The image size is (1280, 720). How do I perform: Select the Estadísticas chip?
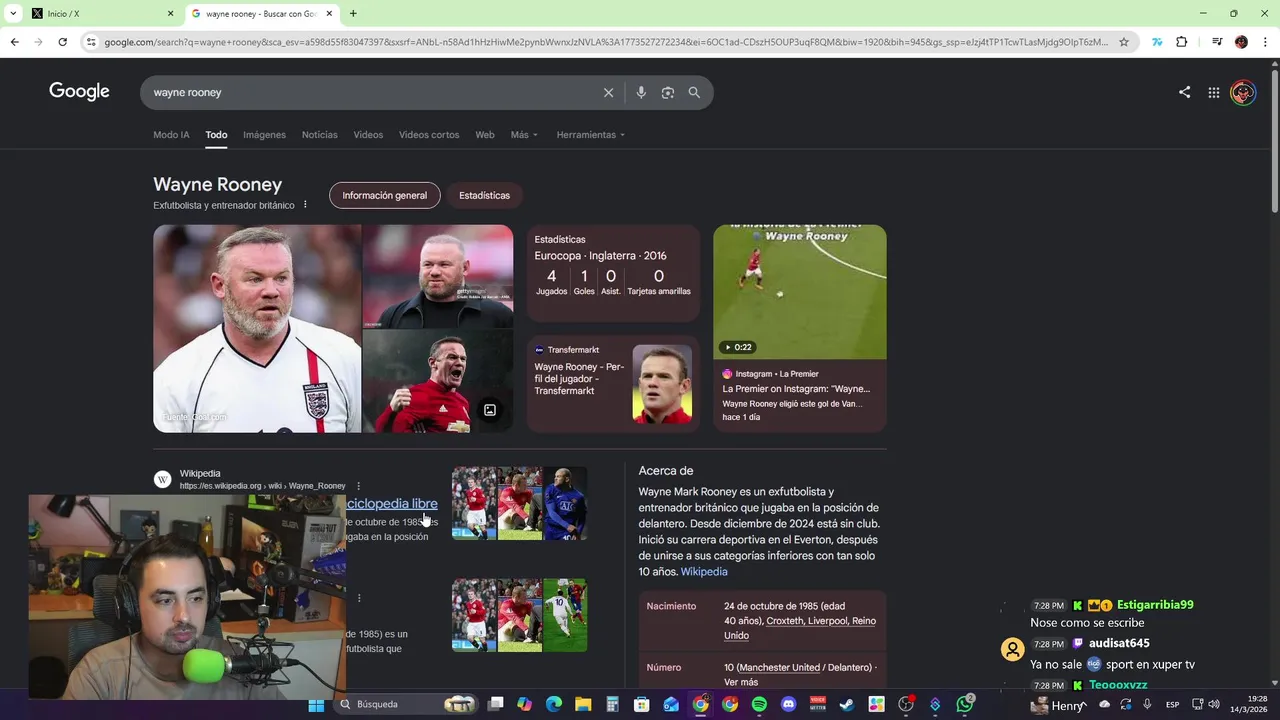[484, 195]
